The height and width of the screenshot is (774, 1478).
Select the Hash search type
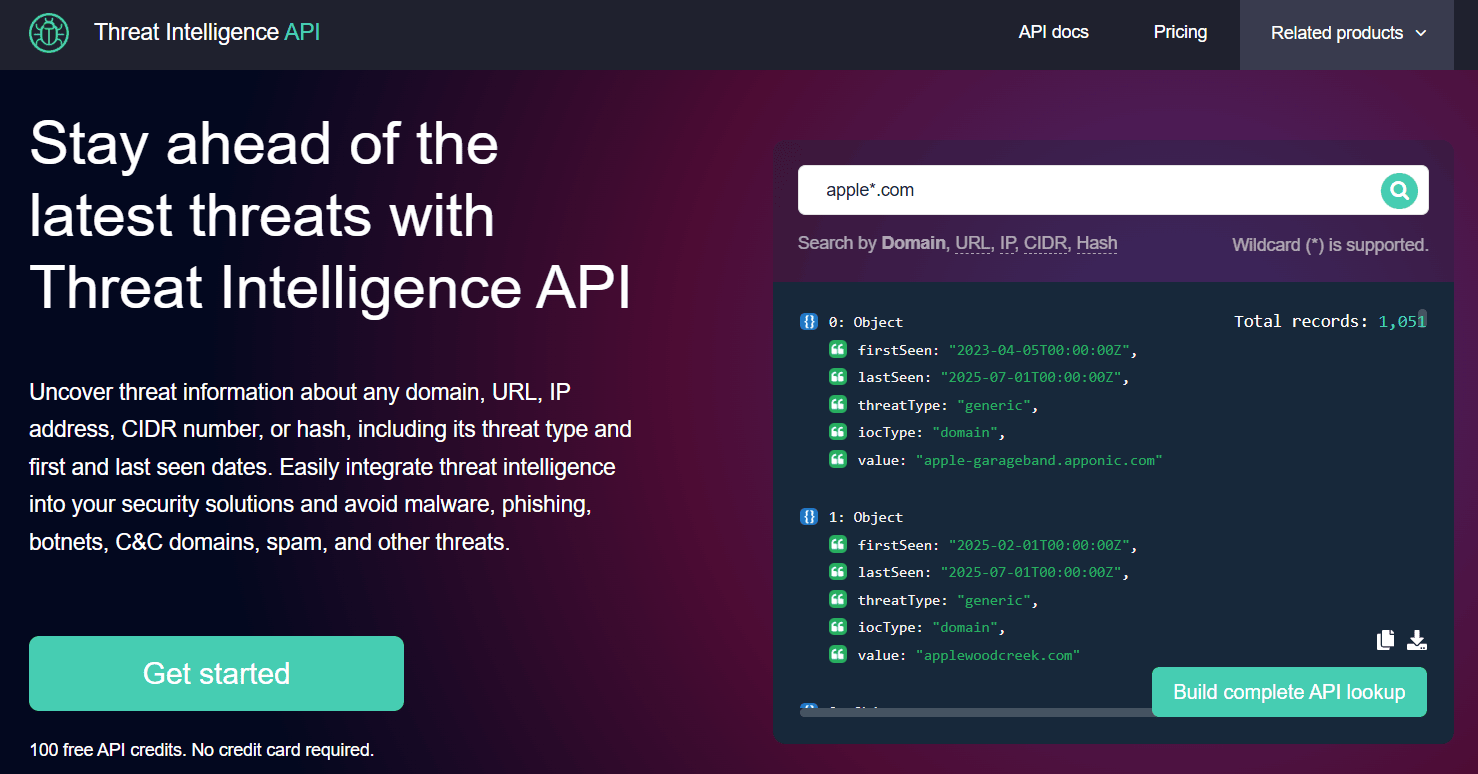coord(1097,243)
